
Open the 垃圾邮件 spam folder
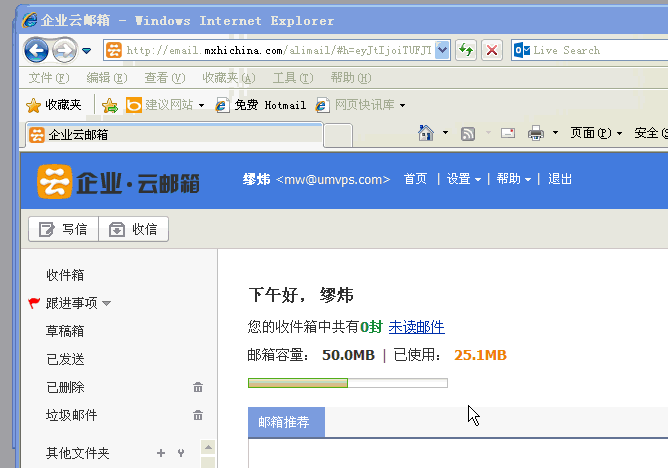pyautogui.click(x=72, y=415)
